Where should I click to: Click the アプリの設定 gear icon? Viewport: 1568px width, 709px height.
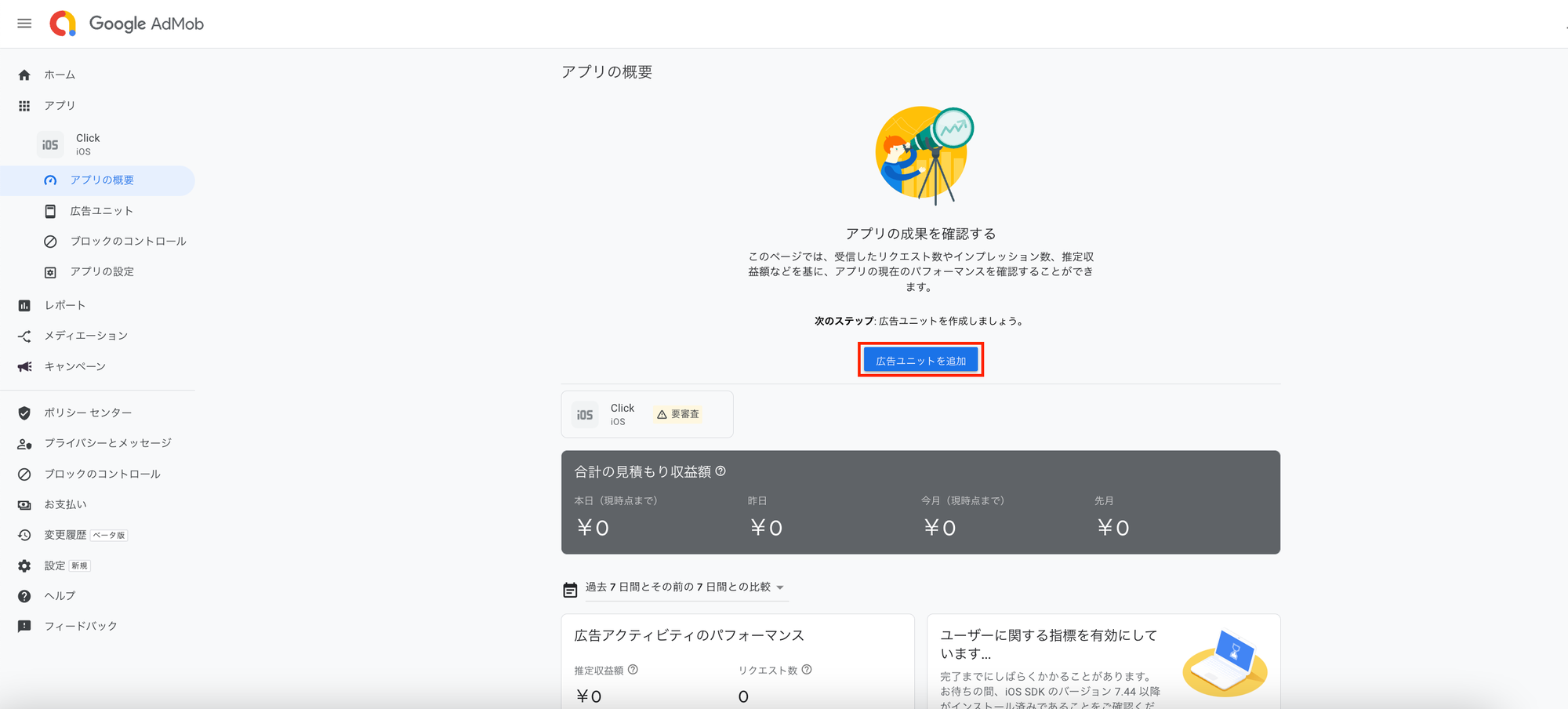(50, 272)
